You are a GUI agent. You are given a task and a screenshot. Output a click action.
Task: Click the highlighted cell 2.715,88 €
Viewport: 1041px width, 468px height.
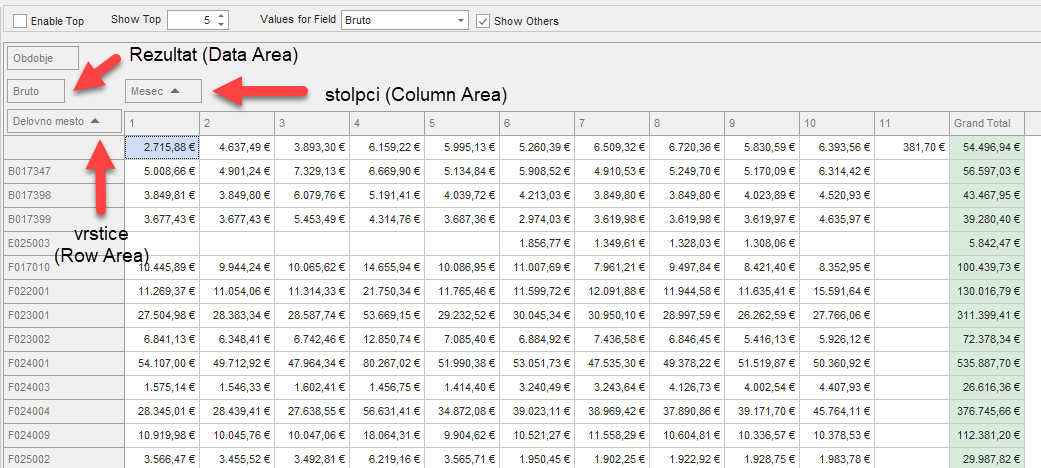[x=162, y=147]
